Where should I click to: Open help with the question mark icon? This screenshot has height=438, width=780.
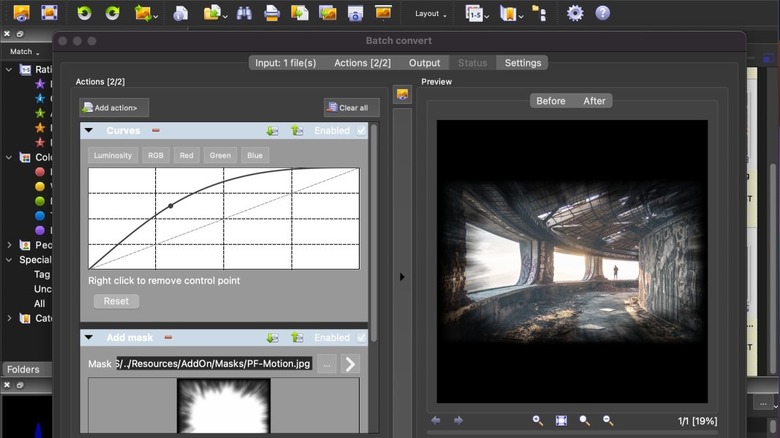tap(602, 13)
